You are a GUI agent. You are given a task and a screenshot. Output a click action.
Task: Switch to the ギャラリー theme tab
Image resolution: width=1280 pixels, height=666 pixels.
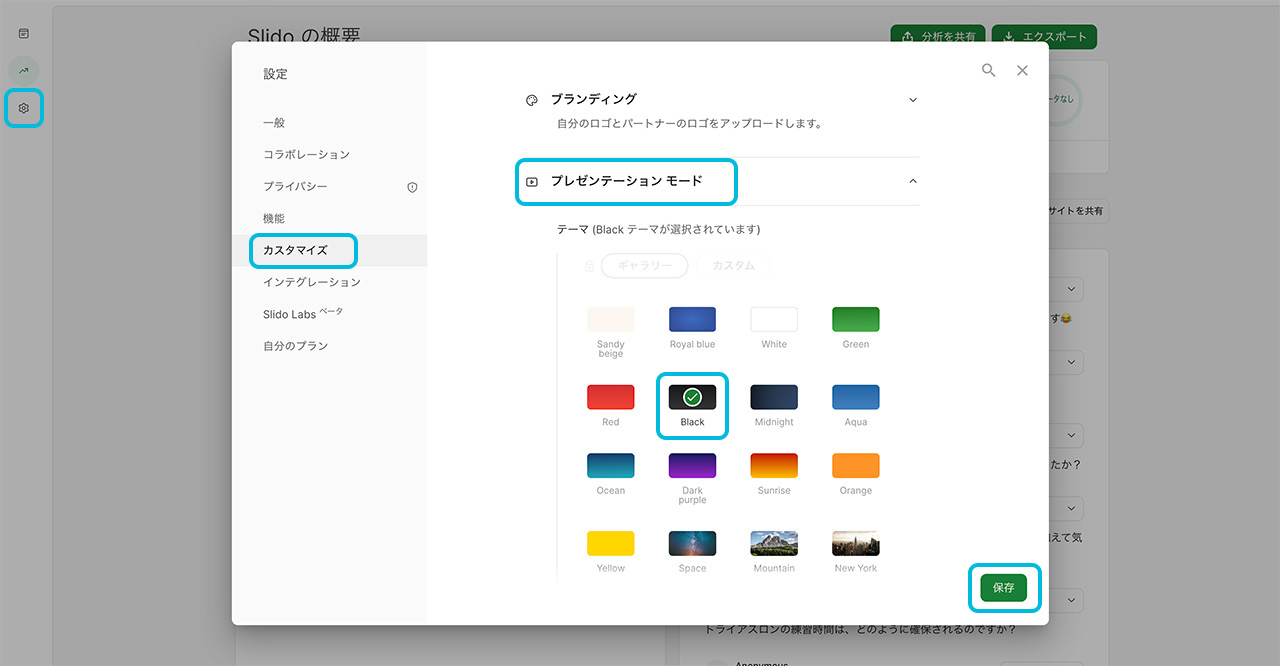pyautogui.click(x=644, y=266)
